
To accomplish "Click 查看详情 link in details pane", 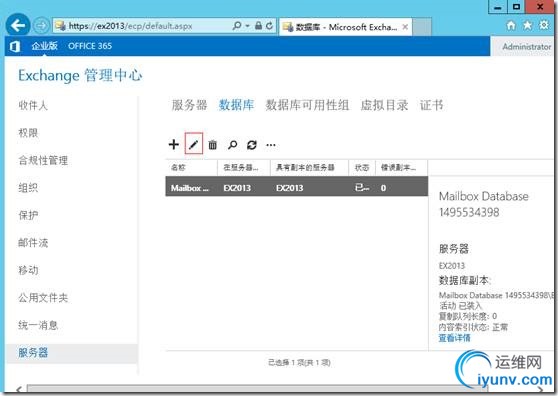I will 454,338.
